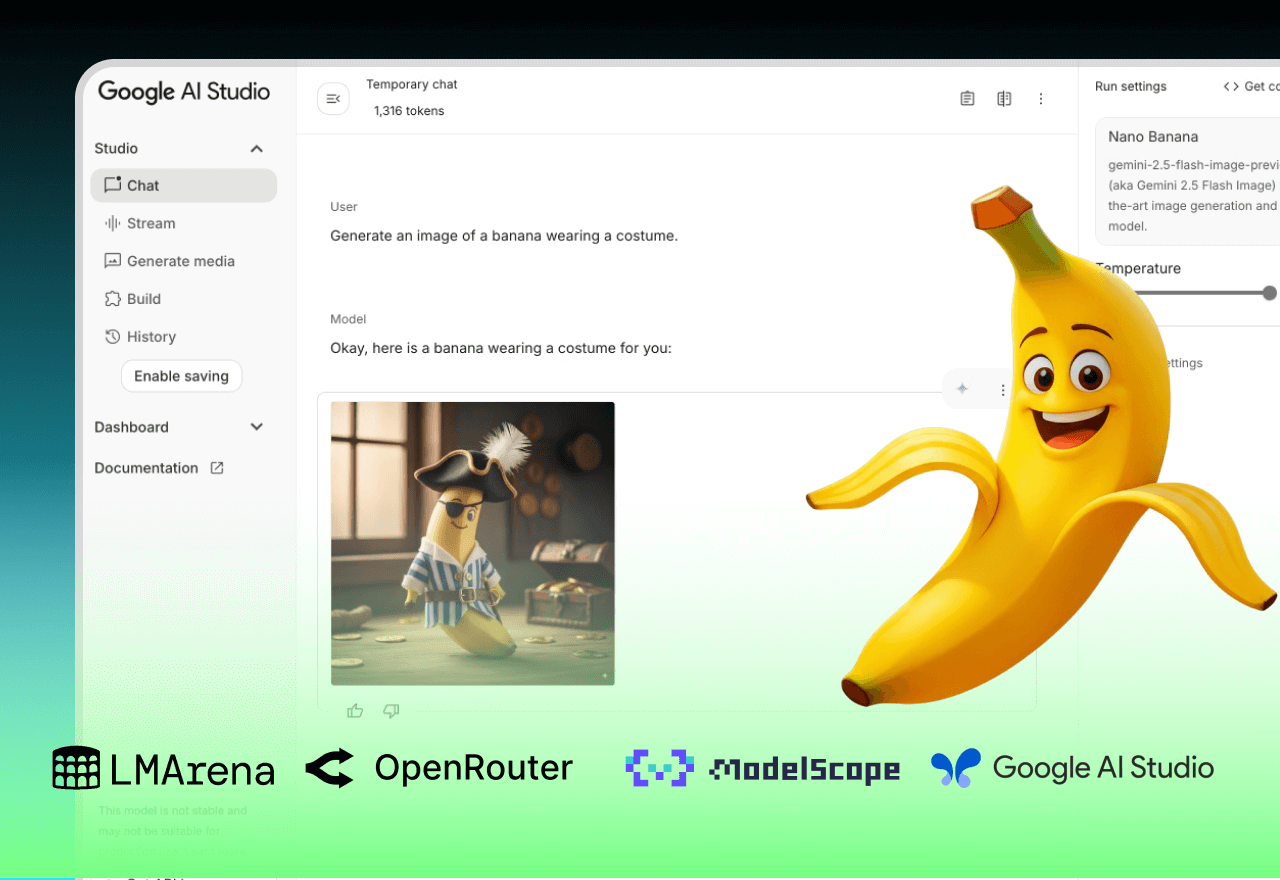
Task: Click the model reply text 'Okay, here is a banana'
Action: click(501, 349)
